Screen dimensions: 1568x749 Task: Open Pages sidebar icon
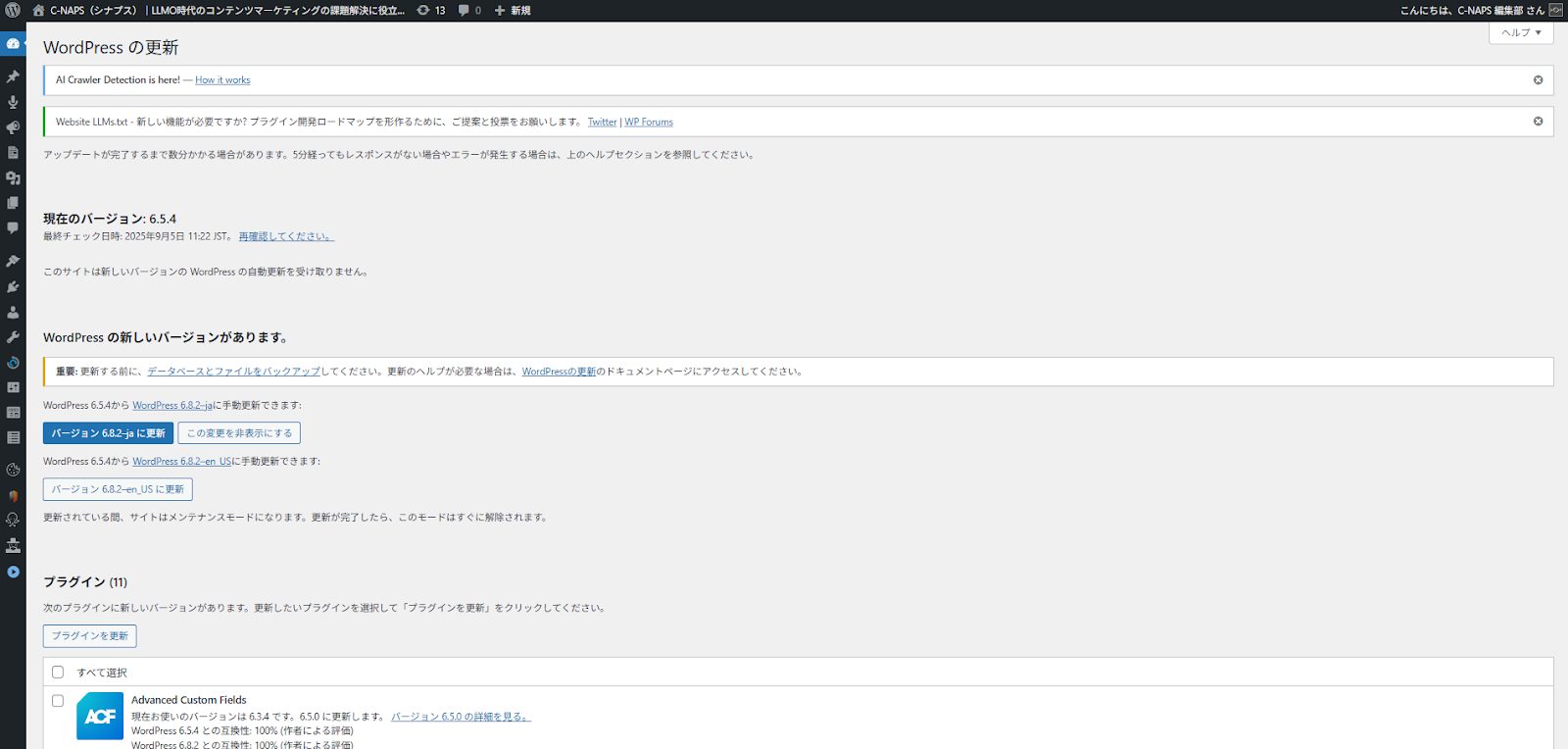[13, 203]
